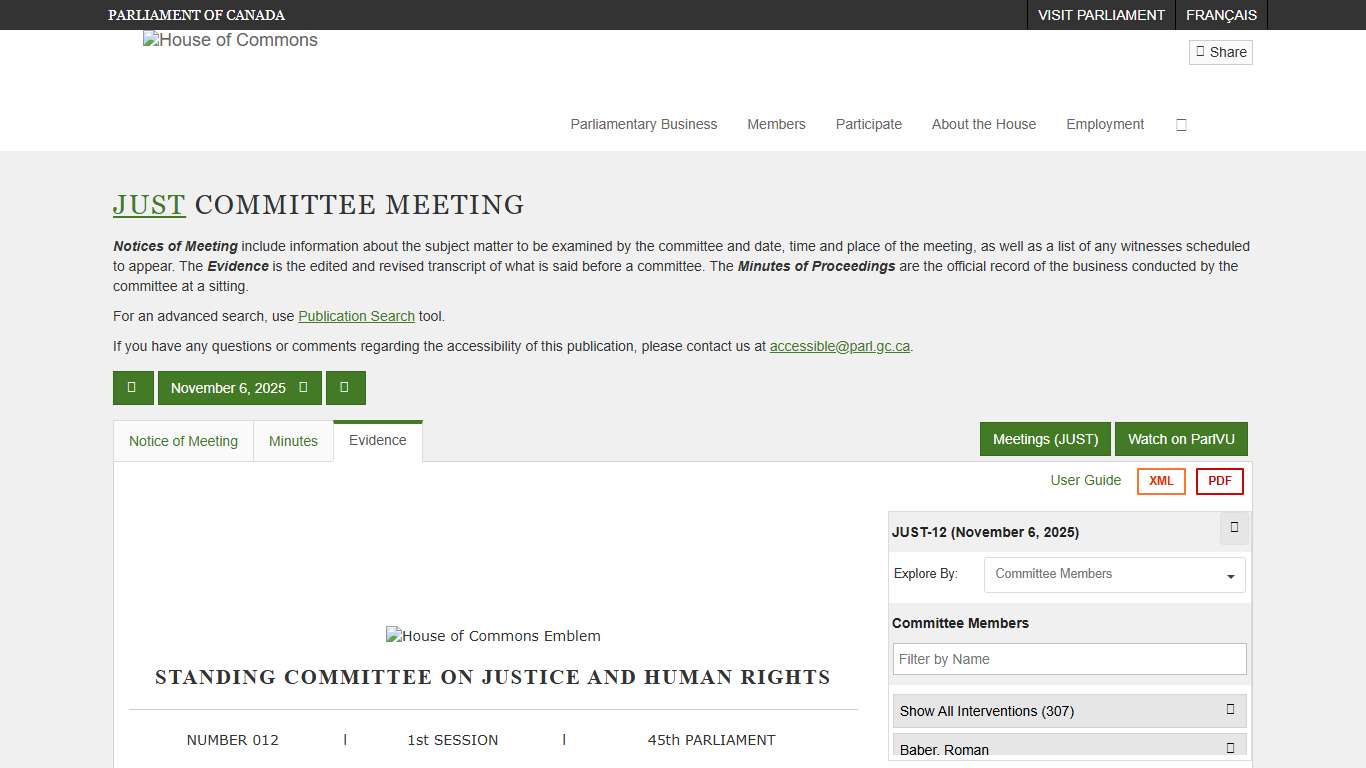Click the Filter by Name field
The image size is (1366, 768).
click(1068, 659)
